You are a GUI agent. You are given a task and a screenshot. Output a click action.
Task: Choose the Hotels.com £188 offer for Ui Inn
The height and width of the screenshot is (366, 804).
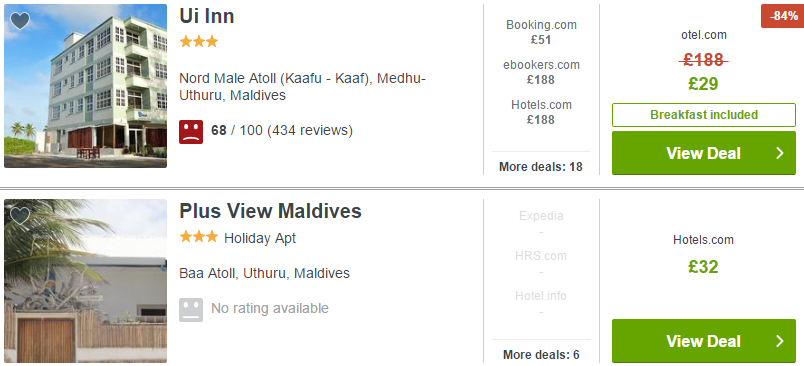(541, 112)
